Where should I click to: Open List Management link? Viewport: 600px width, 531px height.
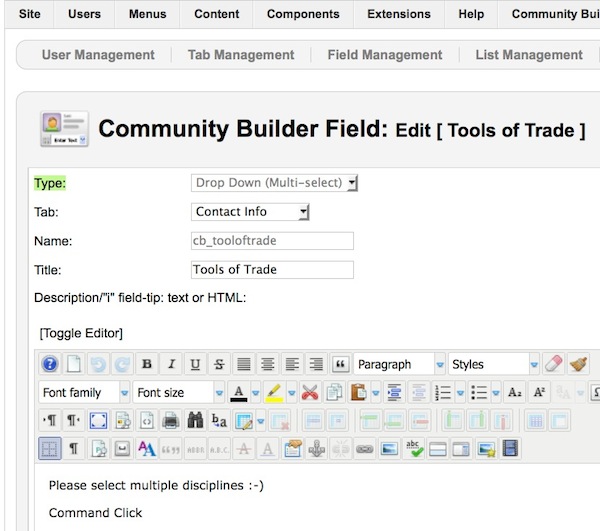coord(529,55)
